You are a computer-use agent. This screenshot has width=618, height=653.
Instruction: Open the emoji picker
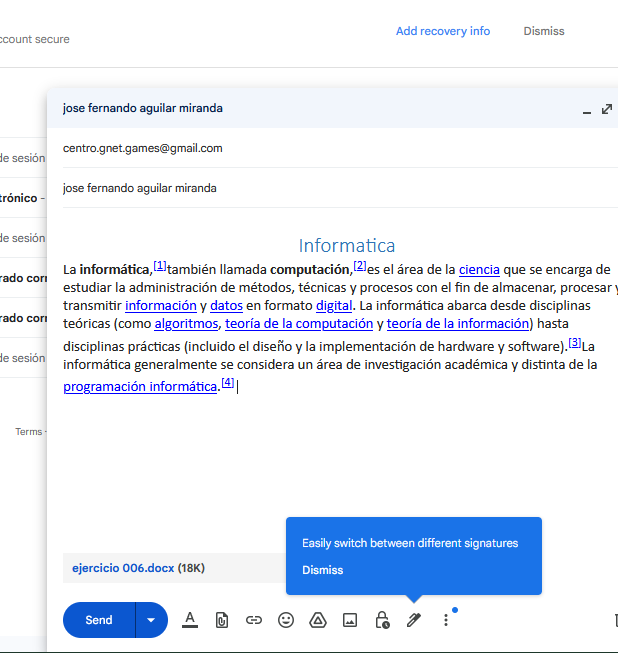point(286,620)
